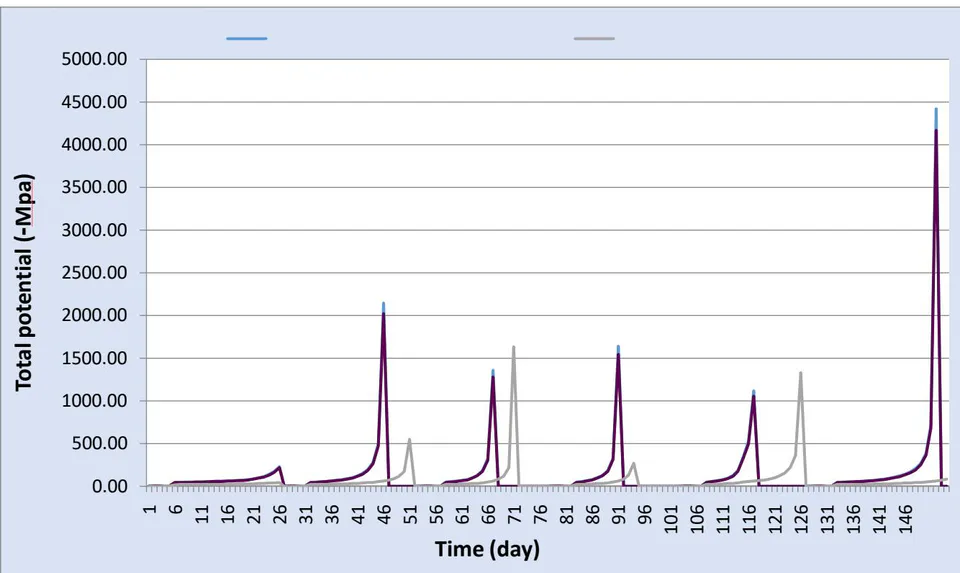Viewport: 960px width, 573px height.
Task: Click the x-axis tick label 111
Action: point(723,519)
